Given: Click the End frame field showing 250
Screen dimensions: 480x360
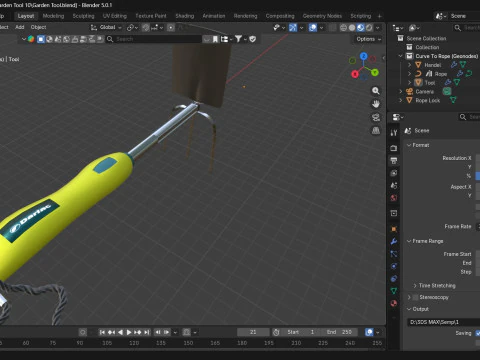Looking at the screenshot, I should [x=338, y=332].
